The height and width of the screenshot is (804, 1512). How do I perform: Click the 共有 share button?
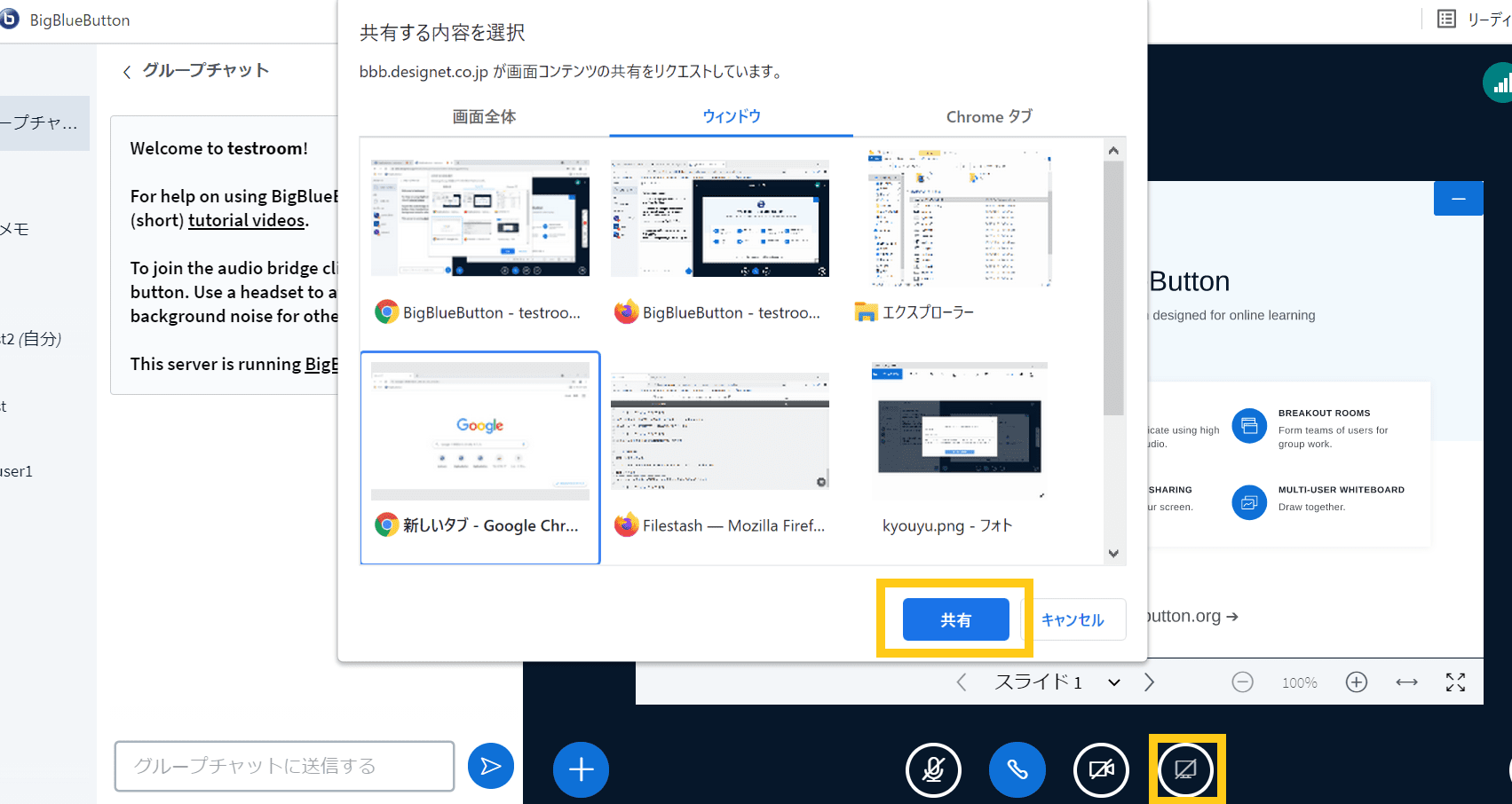coord(956,619)
